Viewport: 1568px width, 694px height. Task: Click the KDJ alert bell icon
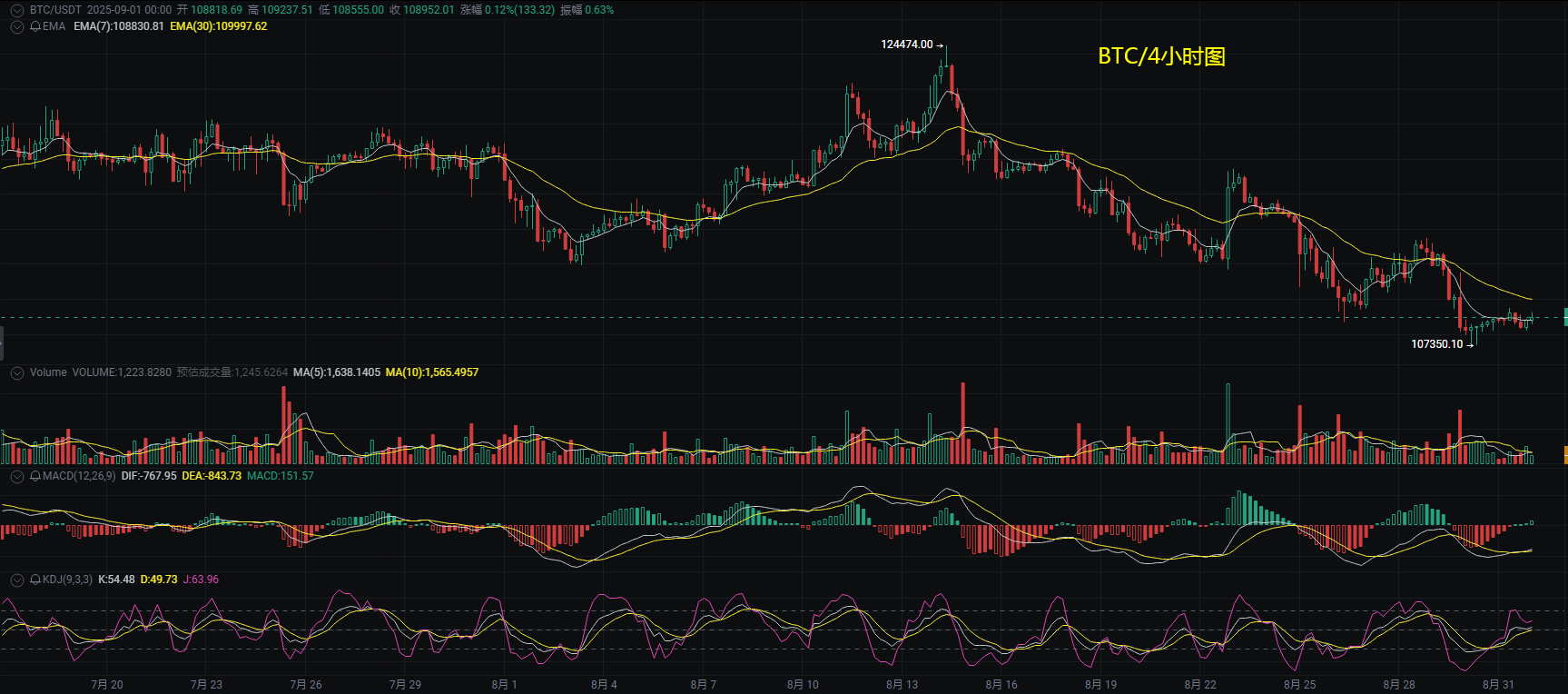pyautogui.click(x=35, y=580)
